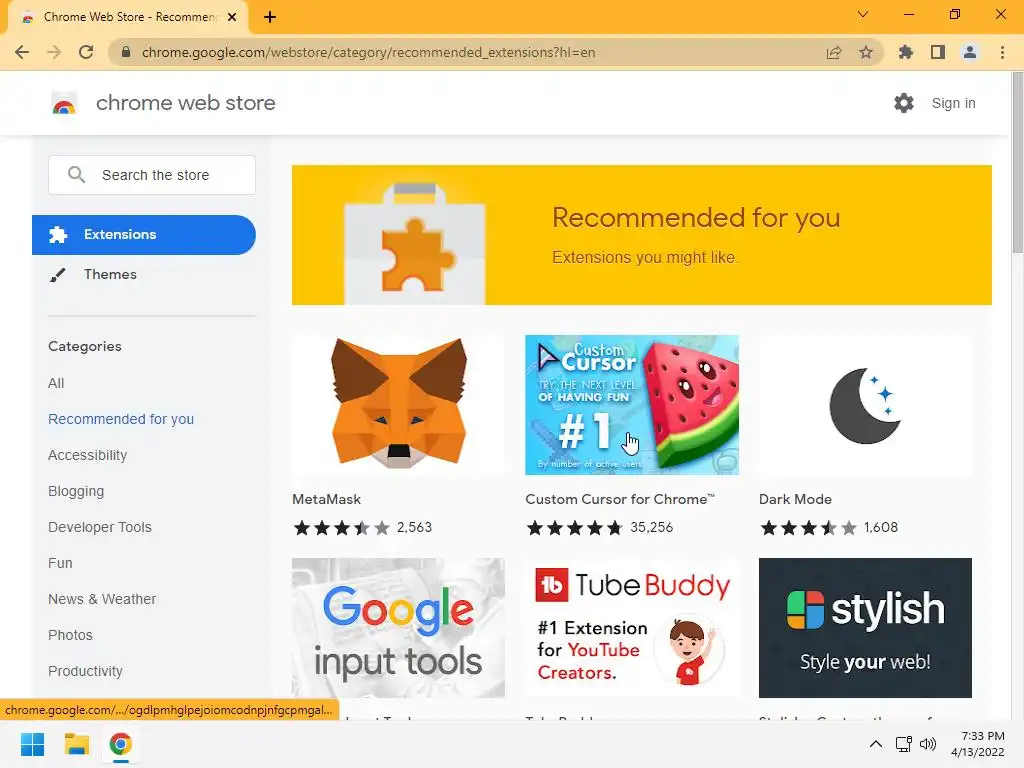Open File Explorer from taskbar
The height and width of the screenshot is (768, 1024).
coord(76,744)
